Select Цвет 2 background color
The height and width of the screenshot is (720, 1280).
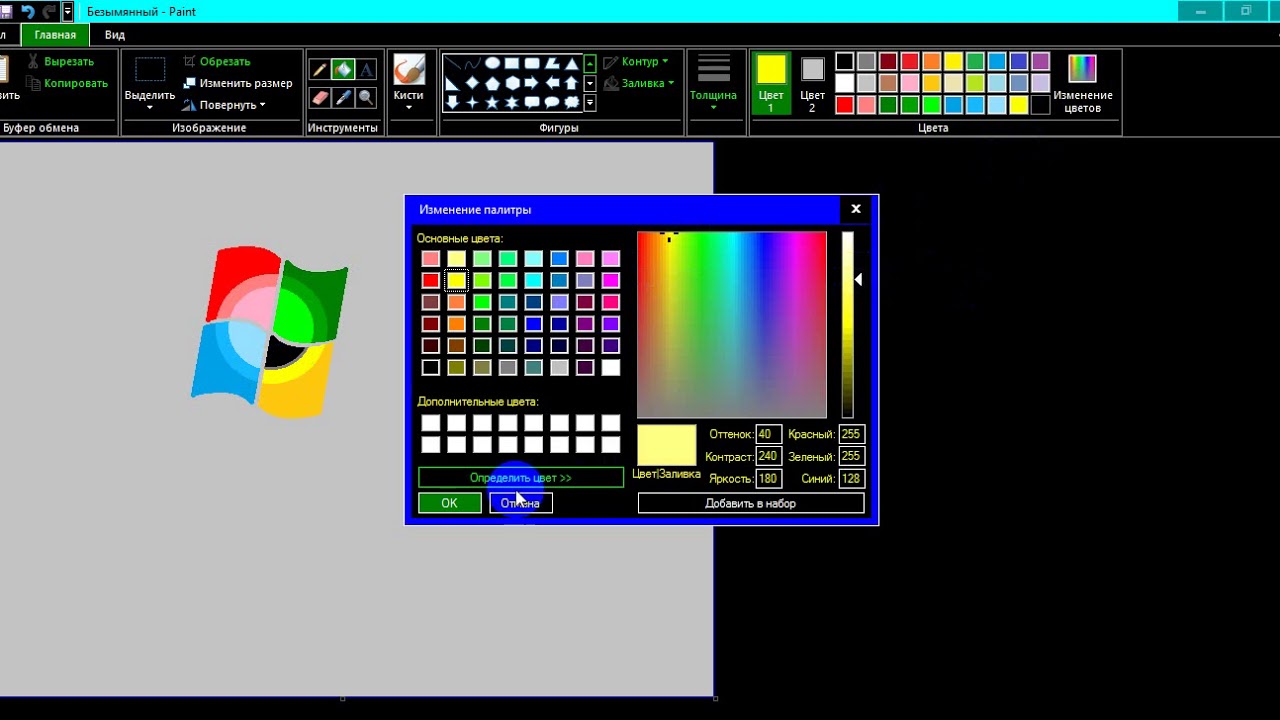(x=812, y=83)
